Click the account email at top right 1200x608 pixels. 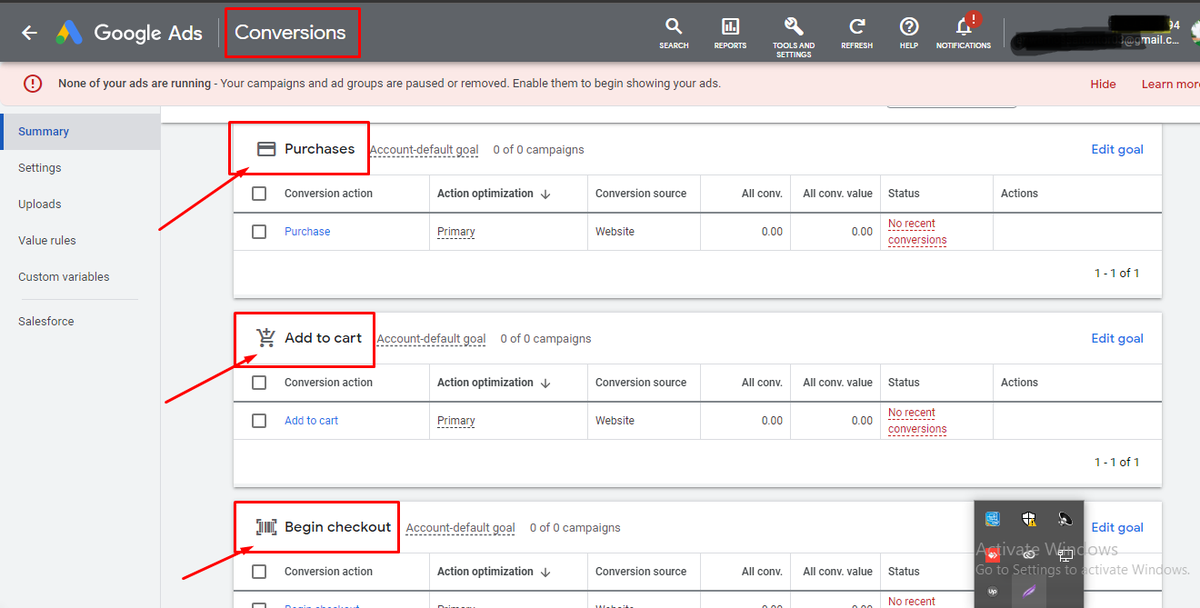pyautogui.click(x=1098, y=40)
